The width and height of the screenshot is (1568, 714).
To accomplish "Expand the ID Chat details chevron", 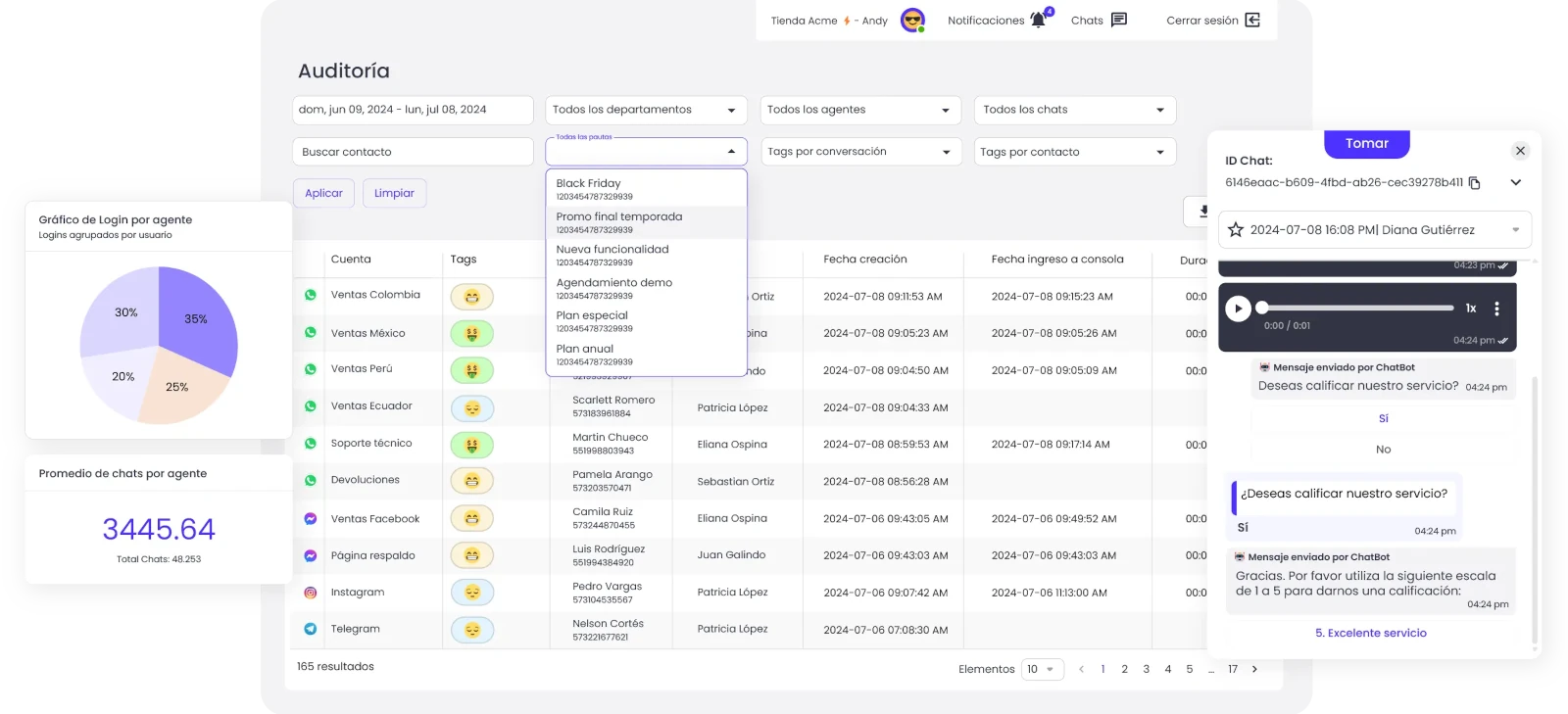I will 1516,183.
